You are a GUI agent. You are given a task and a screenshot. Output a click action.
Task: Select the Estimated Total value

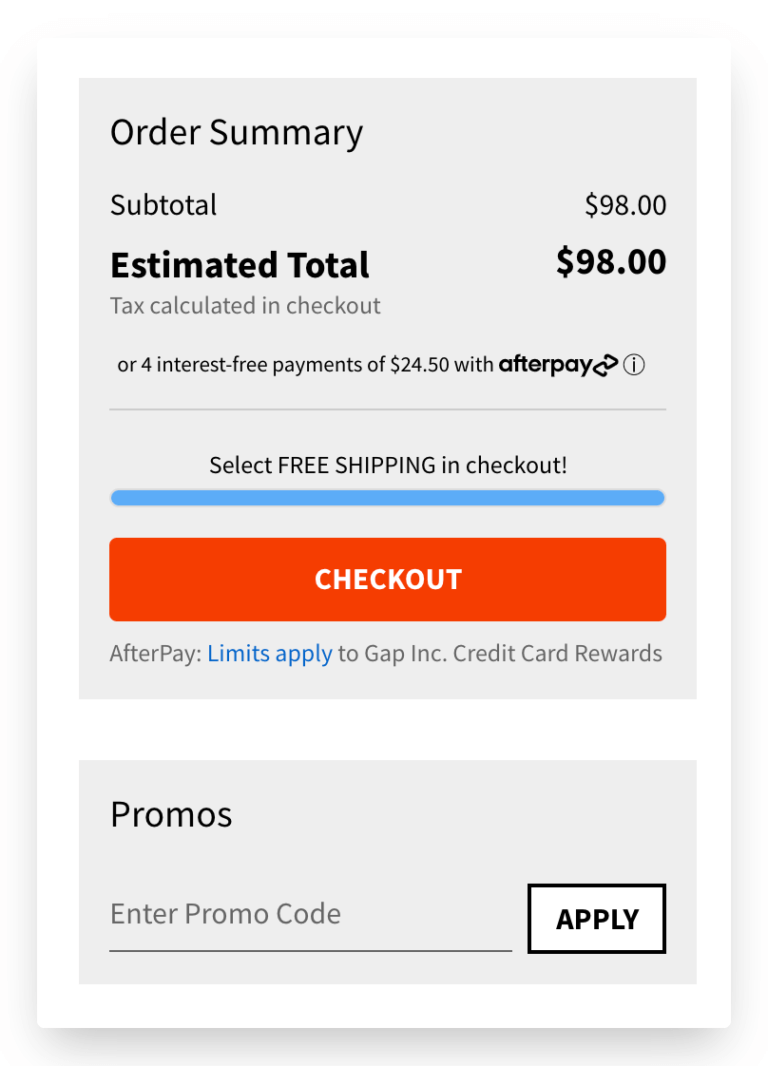point(614,261)
